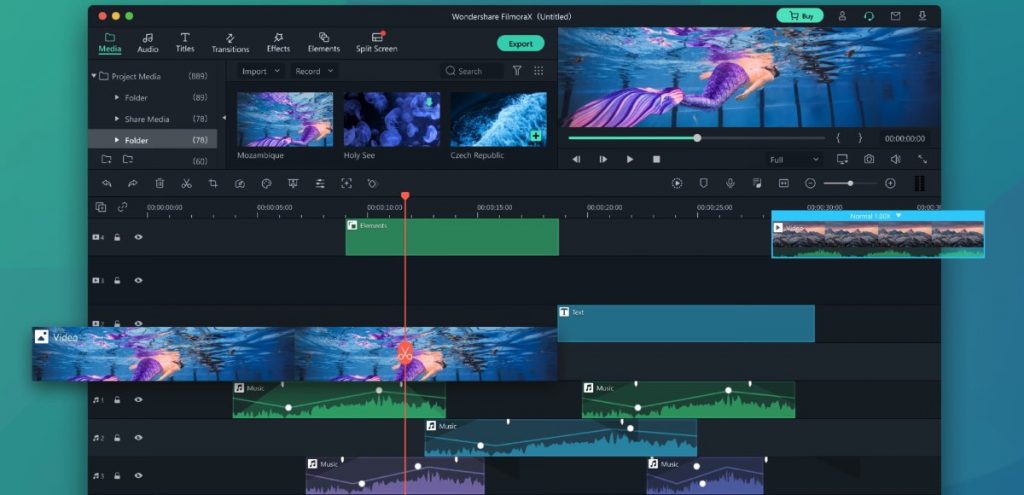This screenshot has width=1024, height=495.
Task: Collapse the Project Media tree
Action: click(x=94, y=76)
